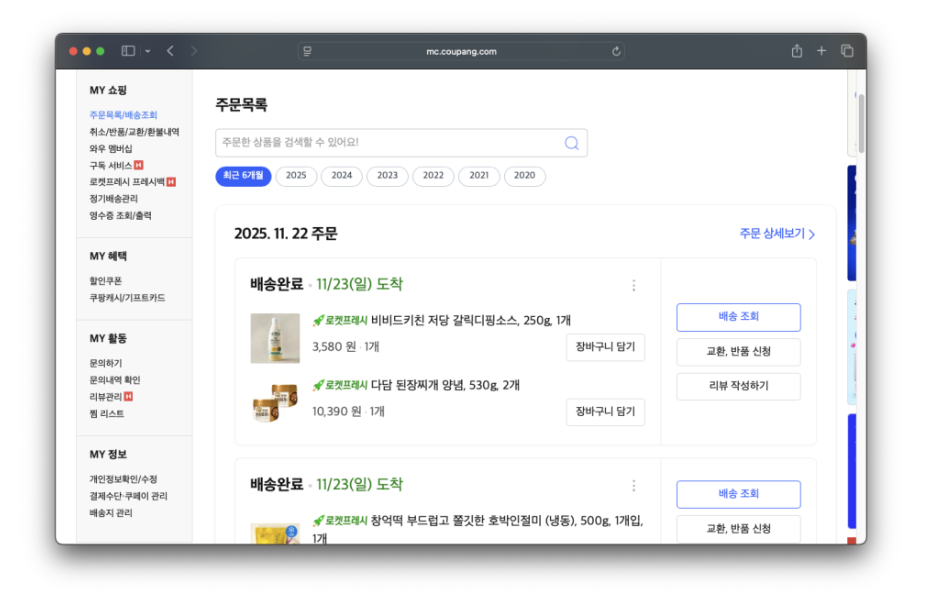The width and height of the screenshot is (940, 592).
Task: Open three-dot menu for second delivered order
Action: 633,486
